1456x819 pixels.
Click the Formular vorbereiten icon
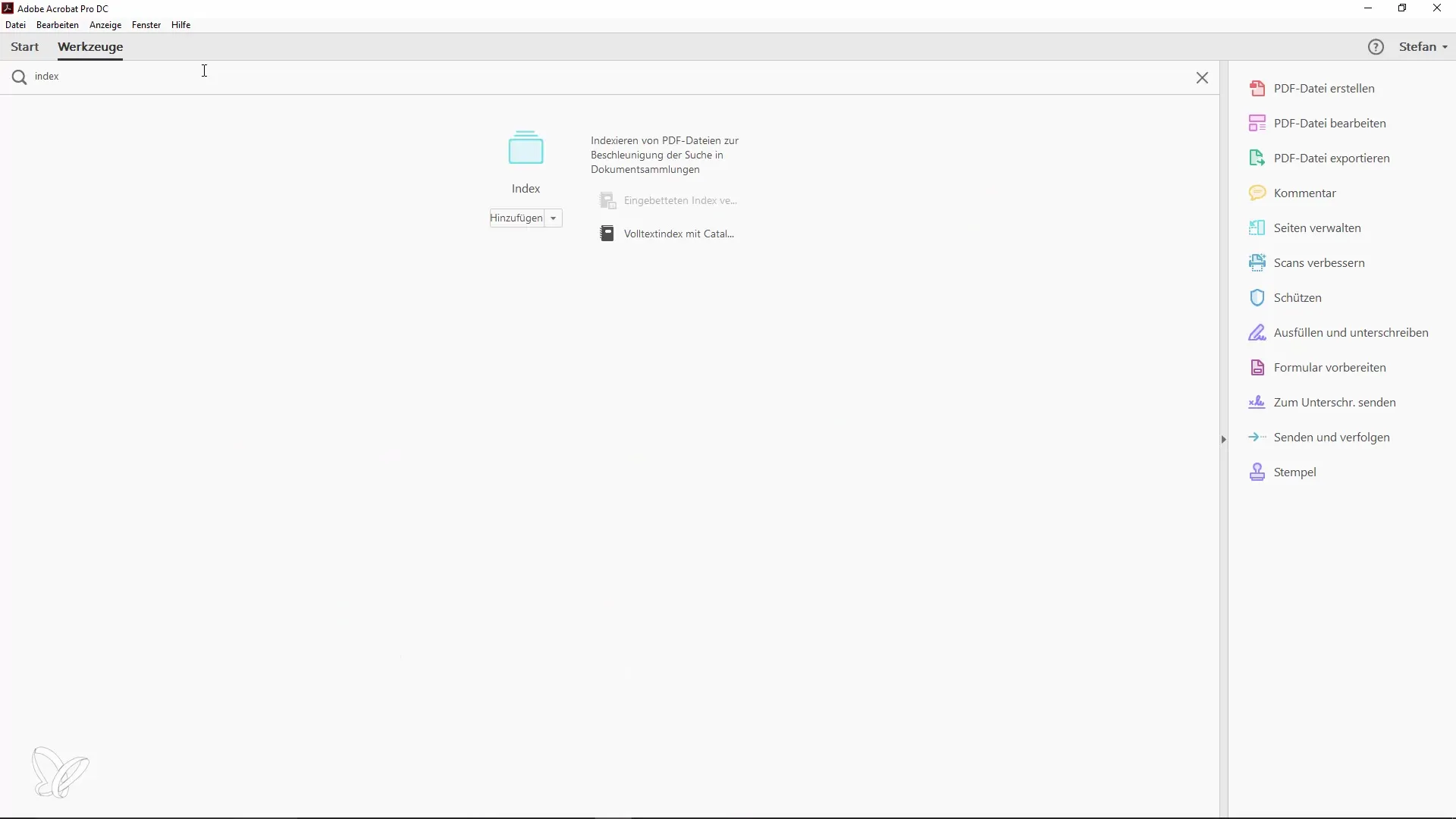pyautogui.click(x=1257, y=367)
